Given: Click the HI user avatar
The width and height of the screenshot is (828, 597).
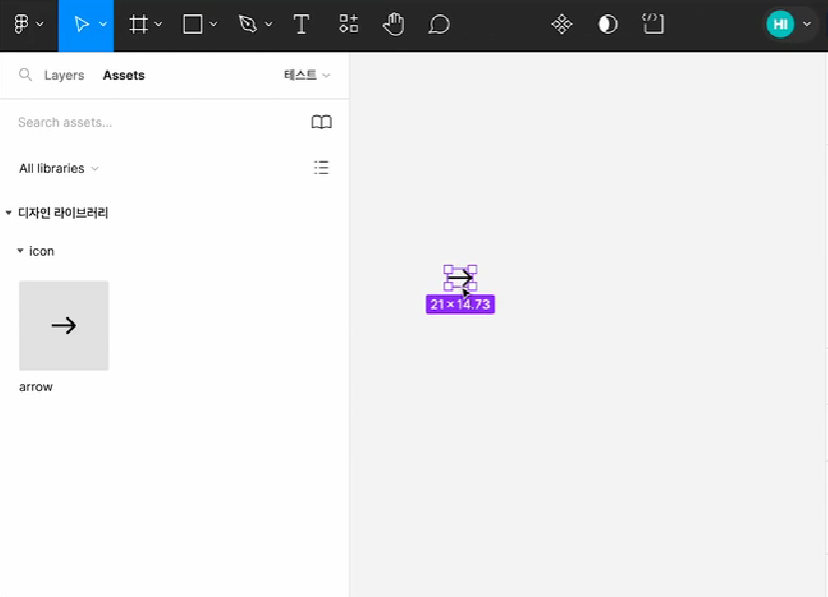Looking at the screenshot, I should [x=780, y=24].
